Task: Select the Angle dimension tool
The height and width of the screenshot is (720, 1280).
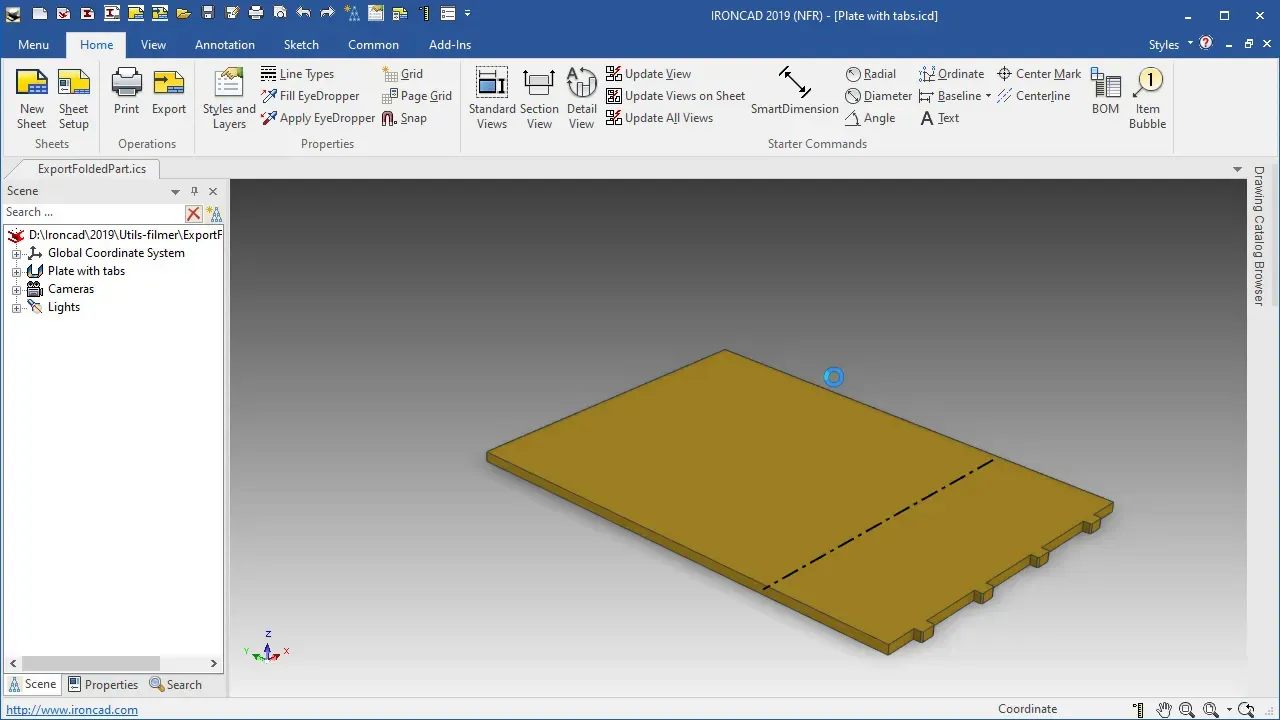Action: (x=870, y=118)
